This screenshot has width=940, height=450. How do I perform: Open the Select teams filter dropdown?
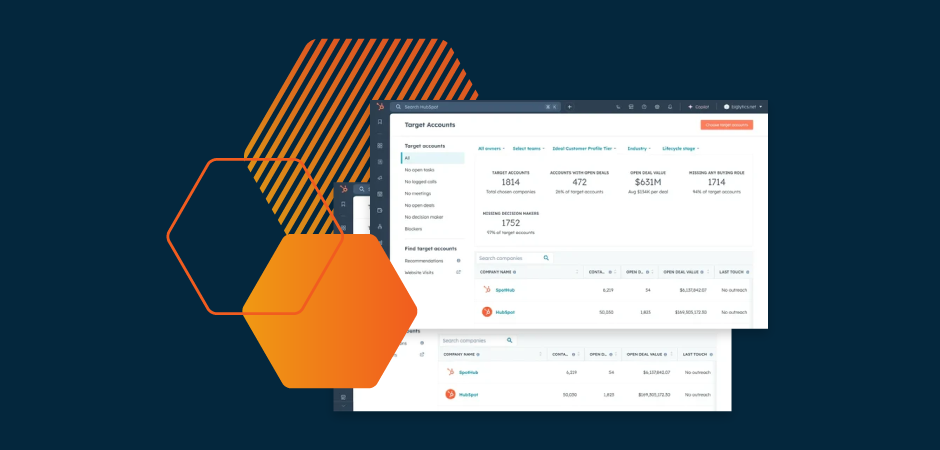[528, 148]
